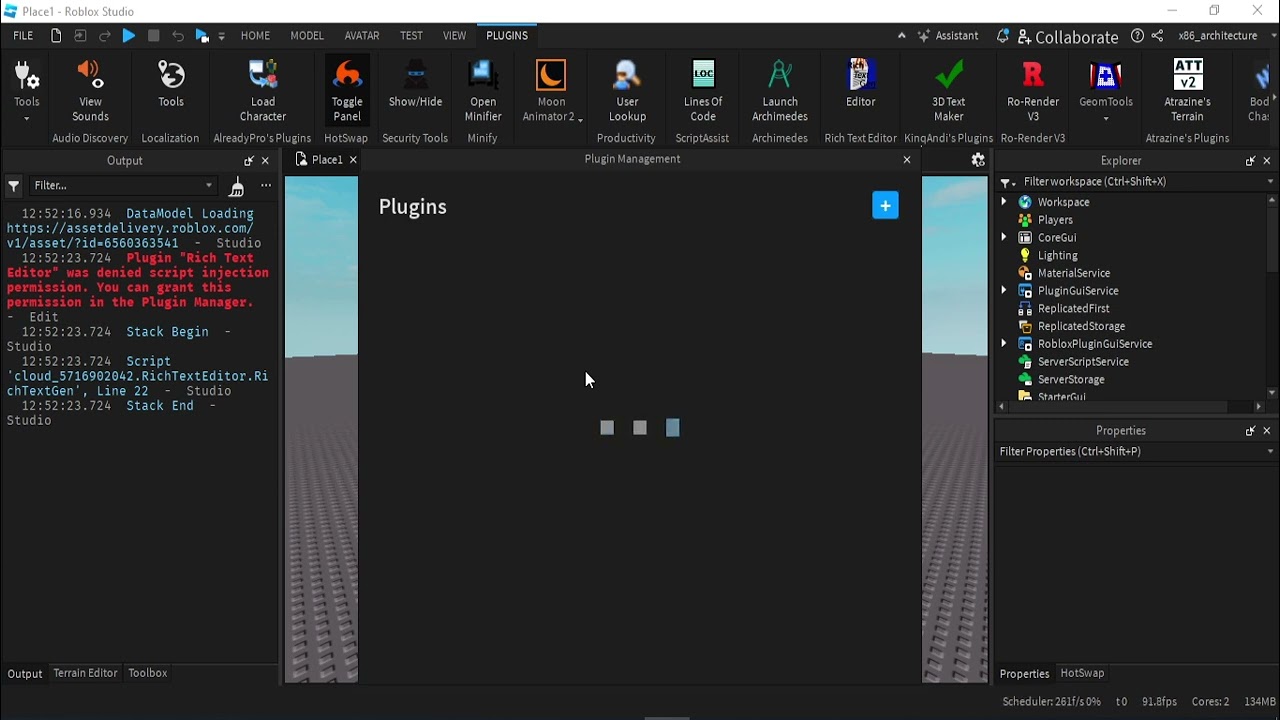Screen dimensions: 1280x720
Task: Select ServerScriptService in the Explorer
Action: 1083,362
